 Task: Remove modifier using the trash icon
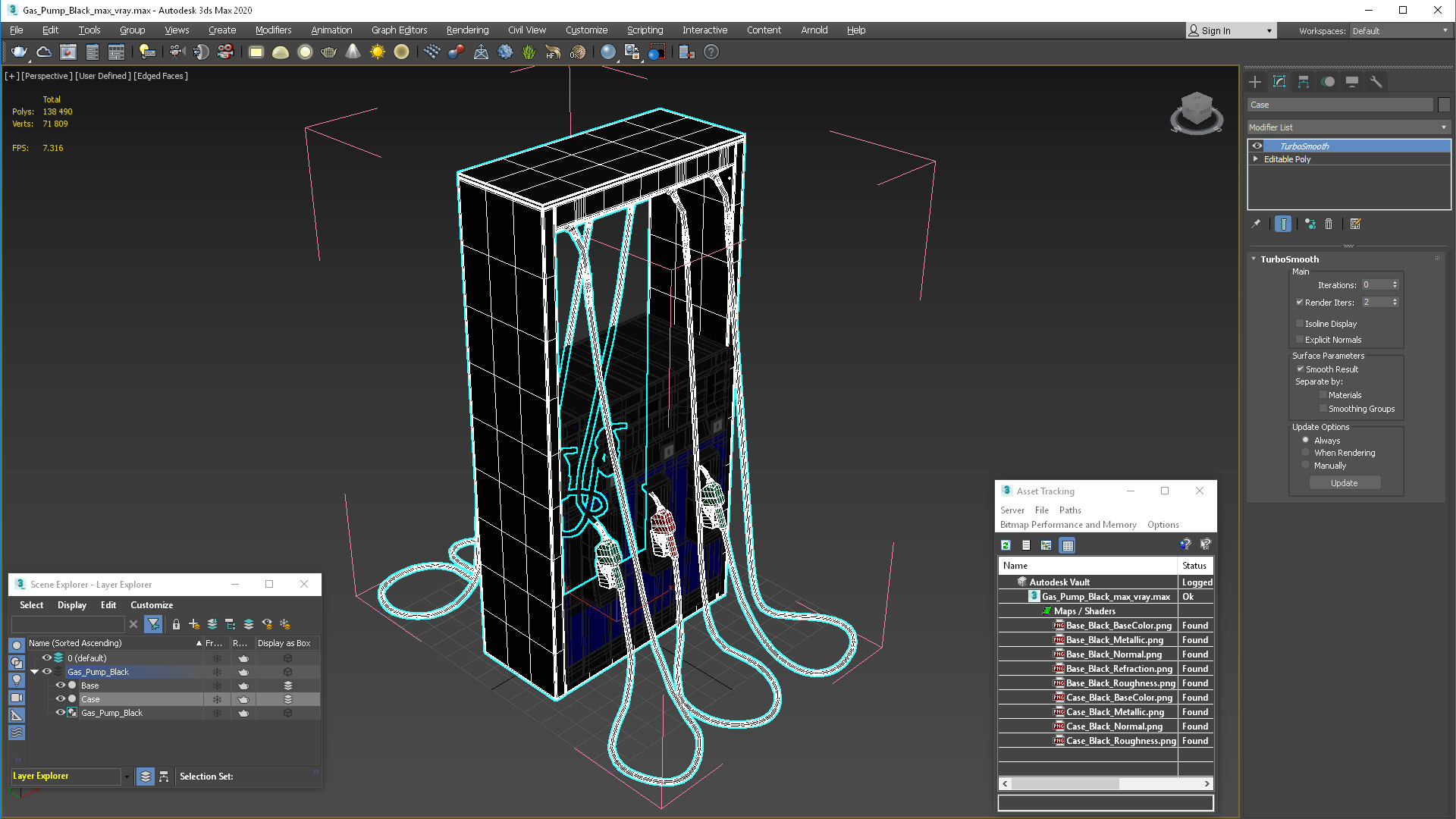click(x=1329, y=224)
